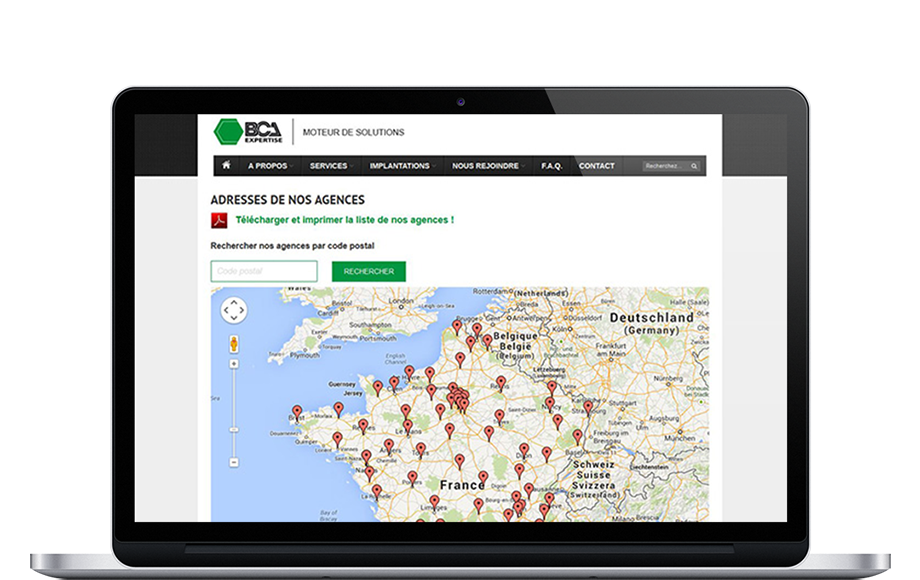Click the map zoom in plus button
Viewport: 920px width, 580px height.
pyautogui.click(x=234, y=364)
